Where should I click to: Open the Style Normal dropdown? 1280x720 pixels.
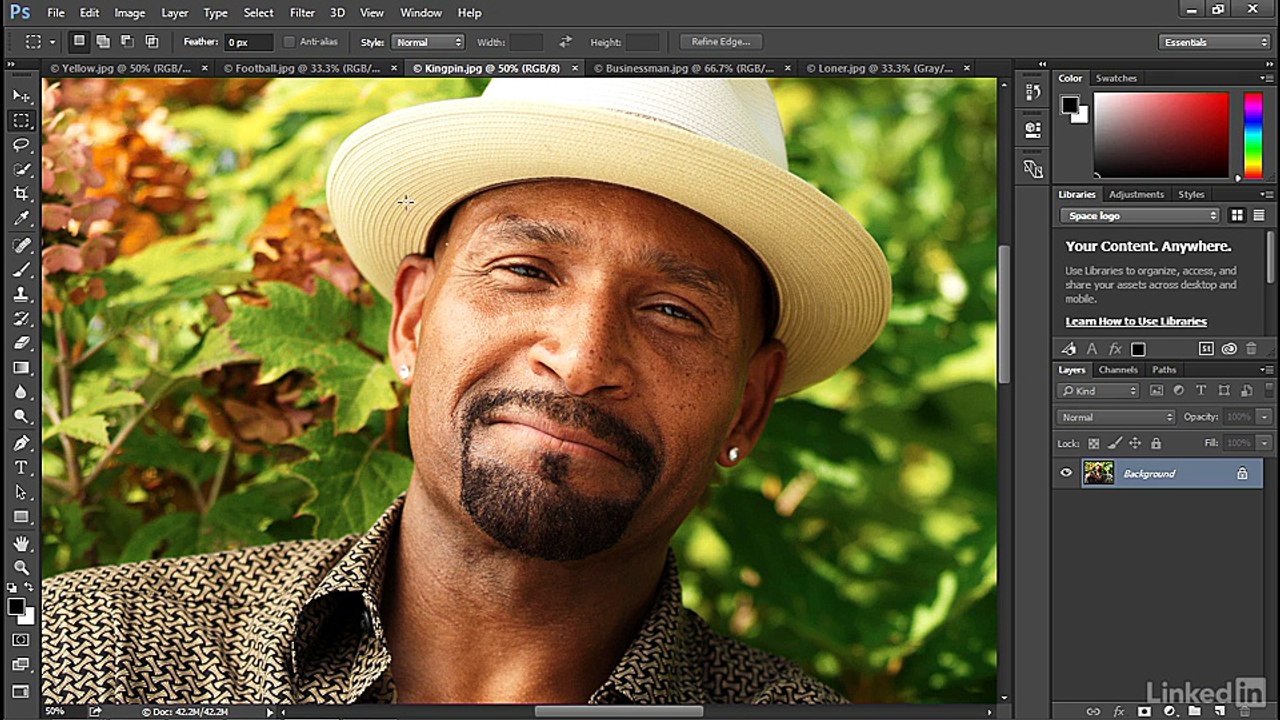click(x=428, y=42)
